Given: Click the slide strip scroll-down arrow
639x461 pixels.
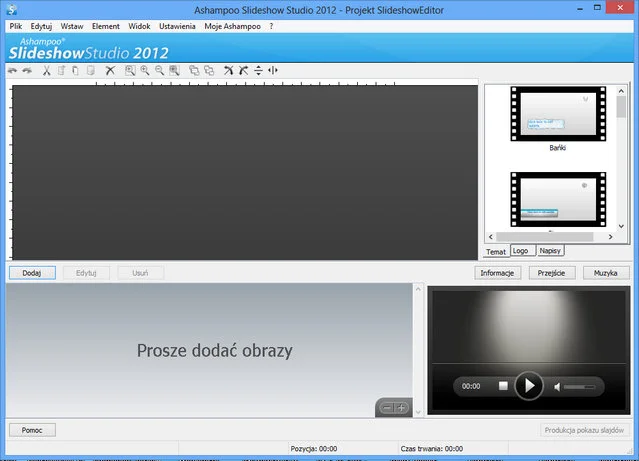Looking at the screenshot, I should tap(418, 412).
